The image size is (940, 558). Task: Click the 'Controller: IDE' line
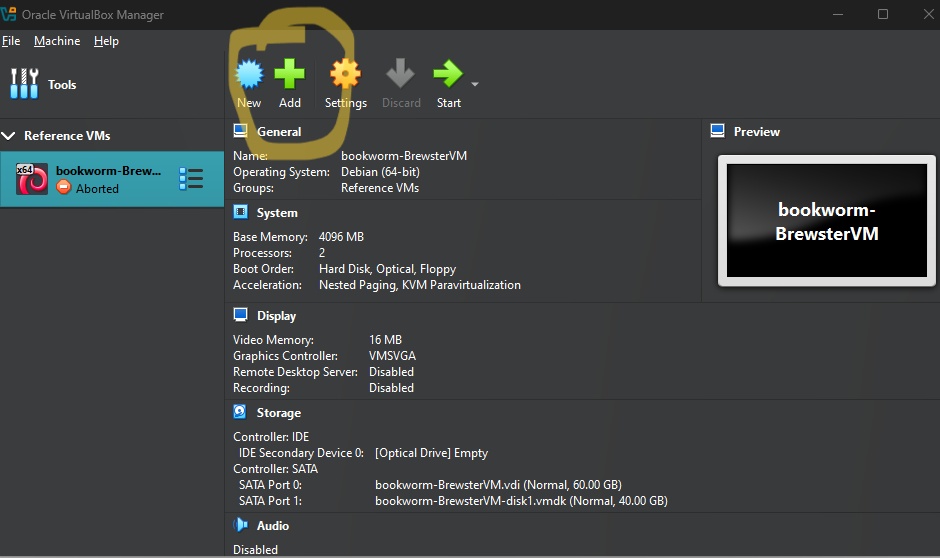271,437
